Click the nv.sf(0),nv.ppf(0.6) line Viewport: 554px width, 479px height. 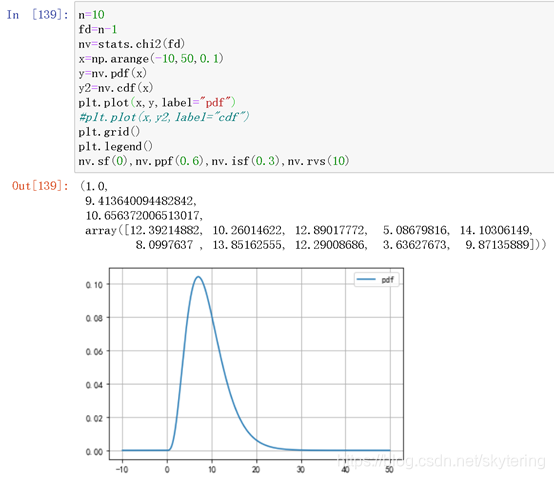214,161
